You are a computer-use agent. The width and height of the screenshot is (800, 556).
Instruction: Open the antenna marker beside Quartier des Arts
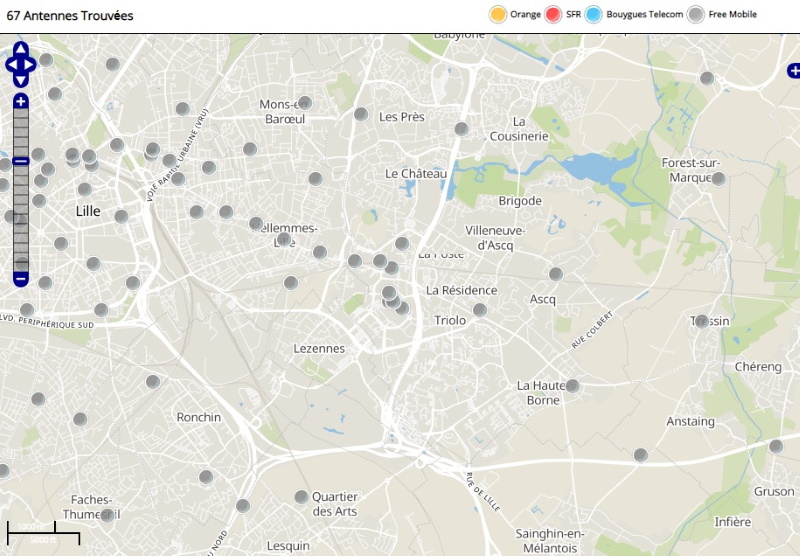coord(301,497)
